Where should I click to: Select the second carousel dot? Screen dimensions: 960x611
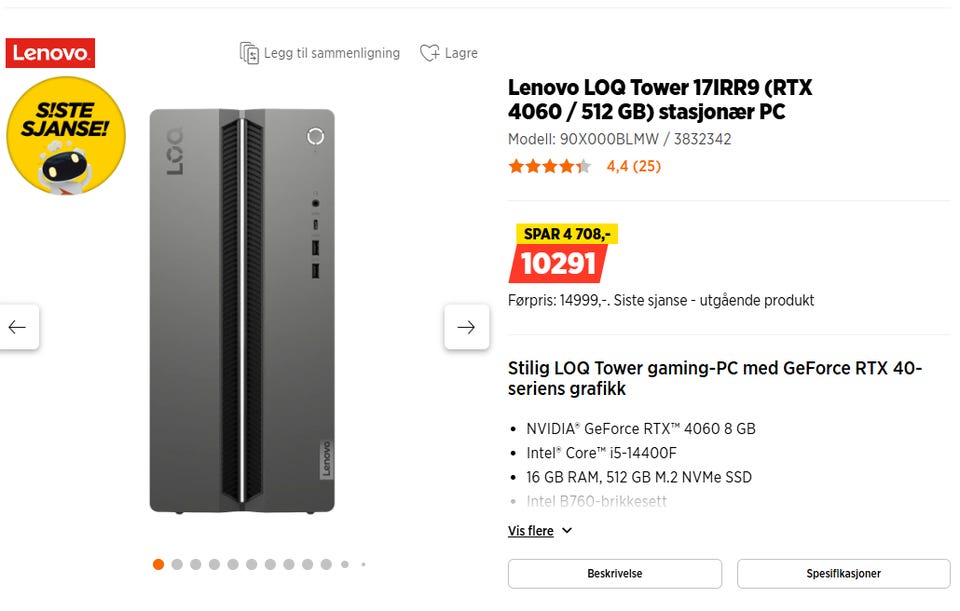point(177,564)
